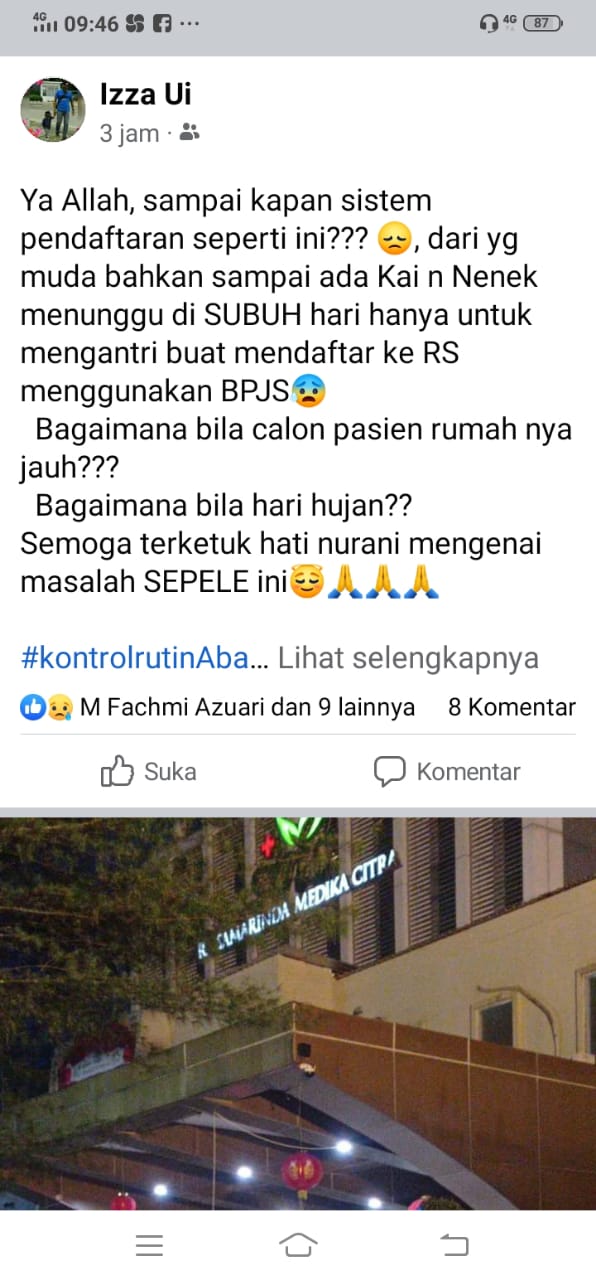596x1280 pixels.
Task: Tap the battery indicator showing 87
Action: pos(543,23)
